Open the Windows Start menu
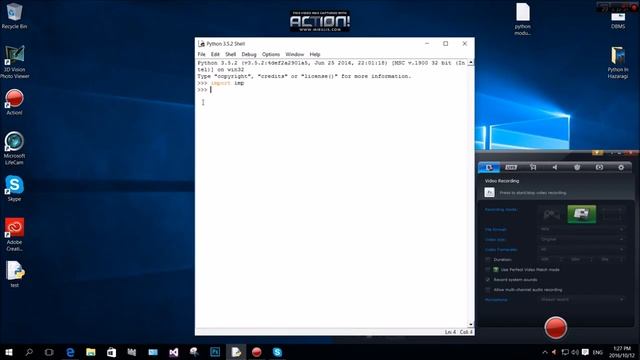Screen dimensions: 640x360 9,352
